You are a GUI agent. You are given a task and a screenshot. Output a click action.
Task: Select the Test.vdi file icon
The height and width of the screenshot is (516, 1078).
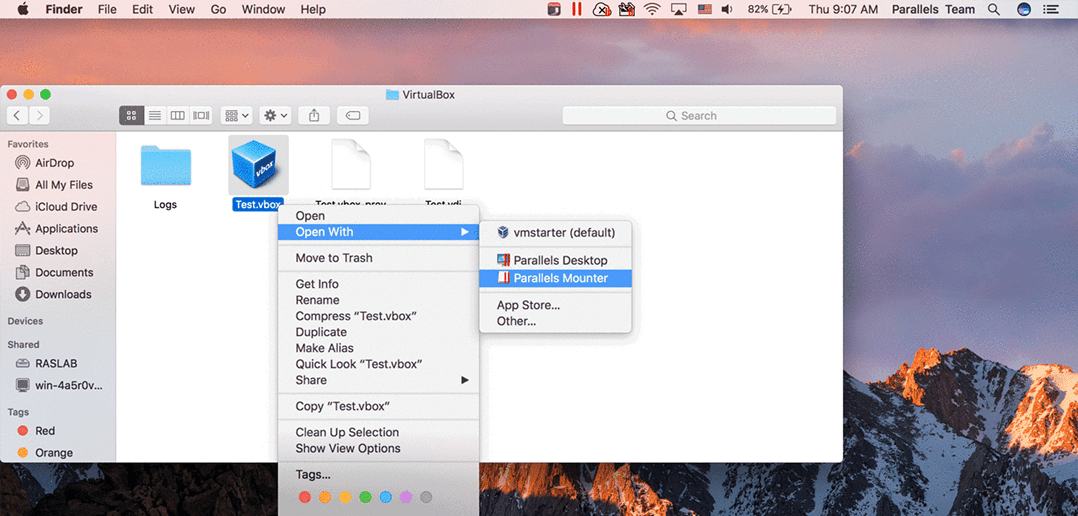[x=443, y=164]
